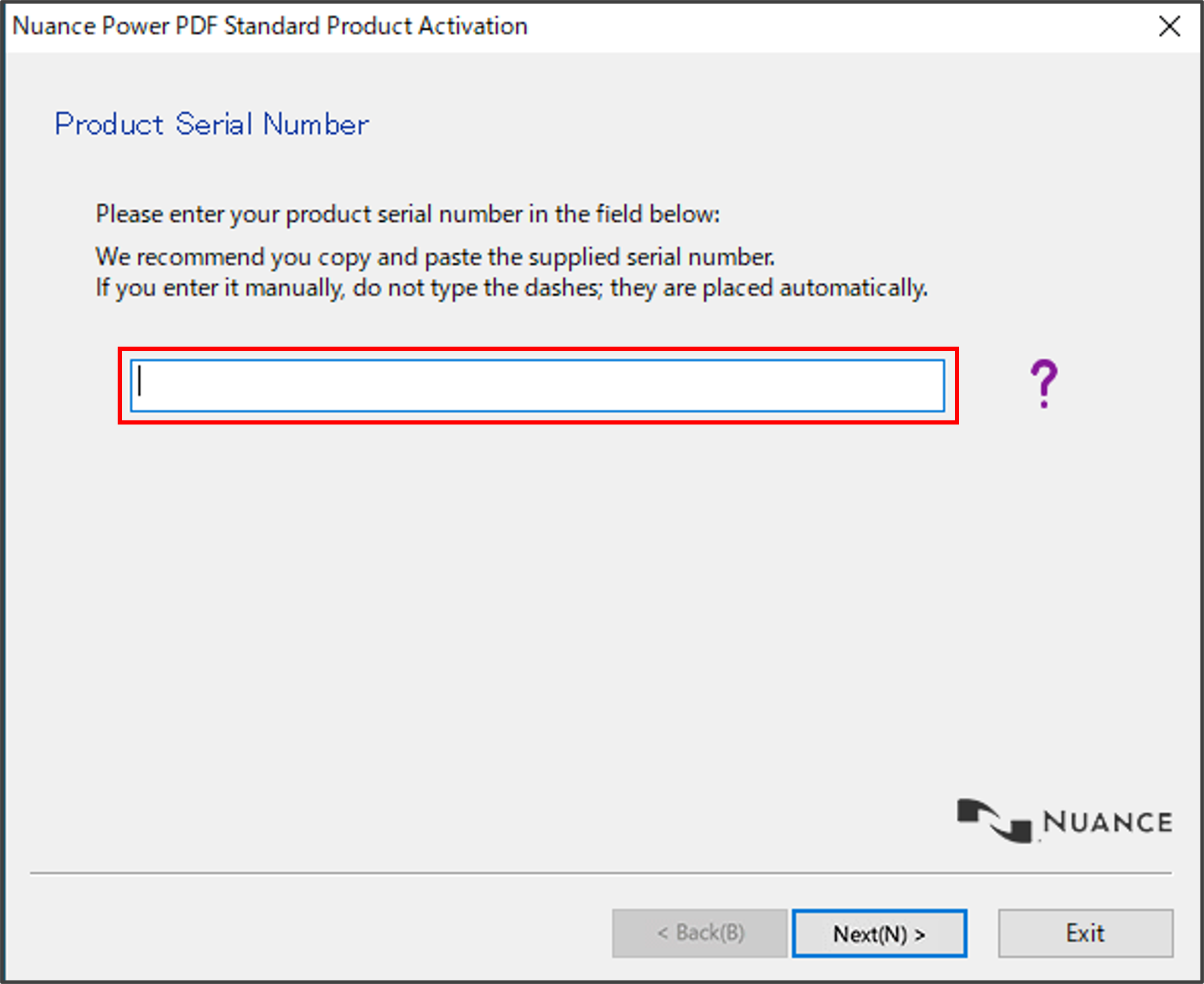
Task: Click the words 'in the field below:' in the prompt
Action: pyautogui.click(x=624, y=214)
